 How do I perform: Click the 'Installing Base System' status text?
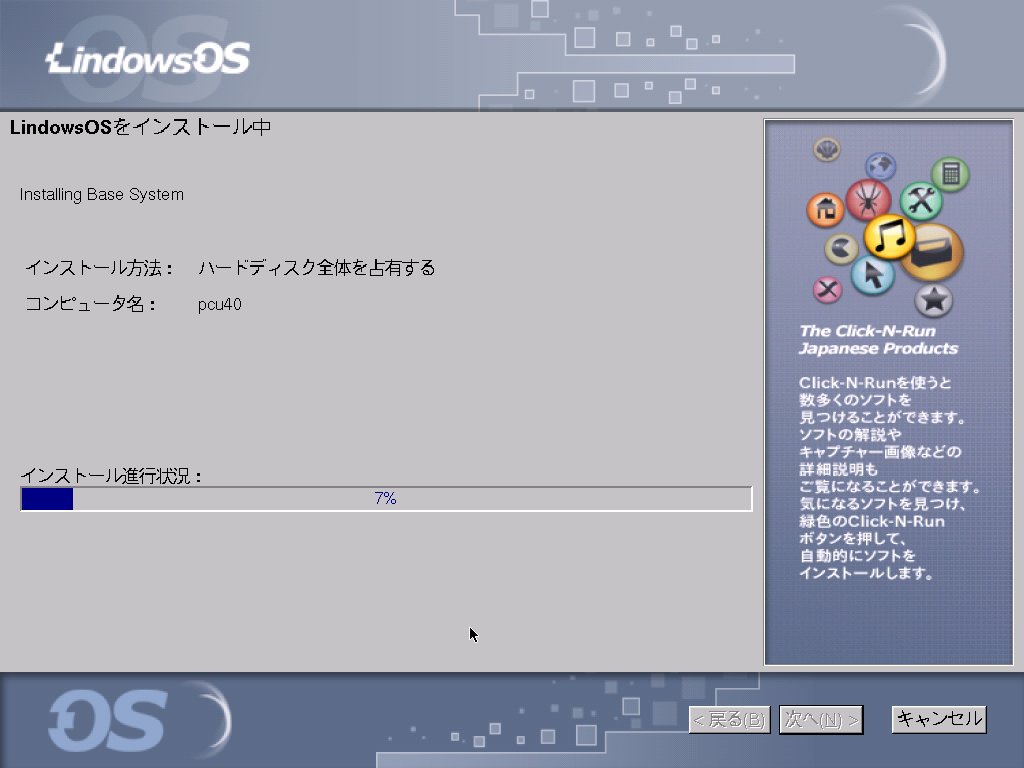pyautogui.click(x=101, y=195)
